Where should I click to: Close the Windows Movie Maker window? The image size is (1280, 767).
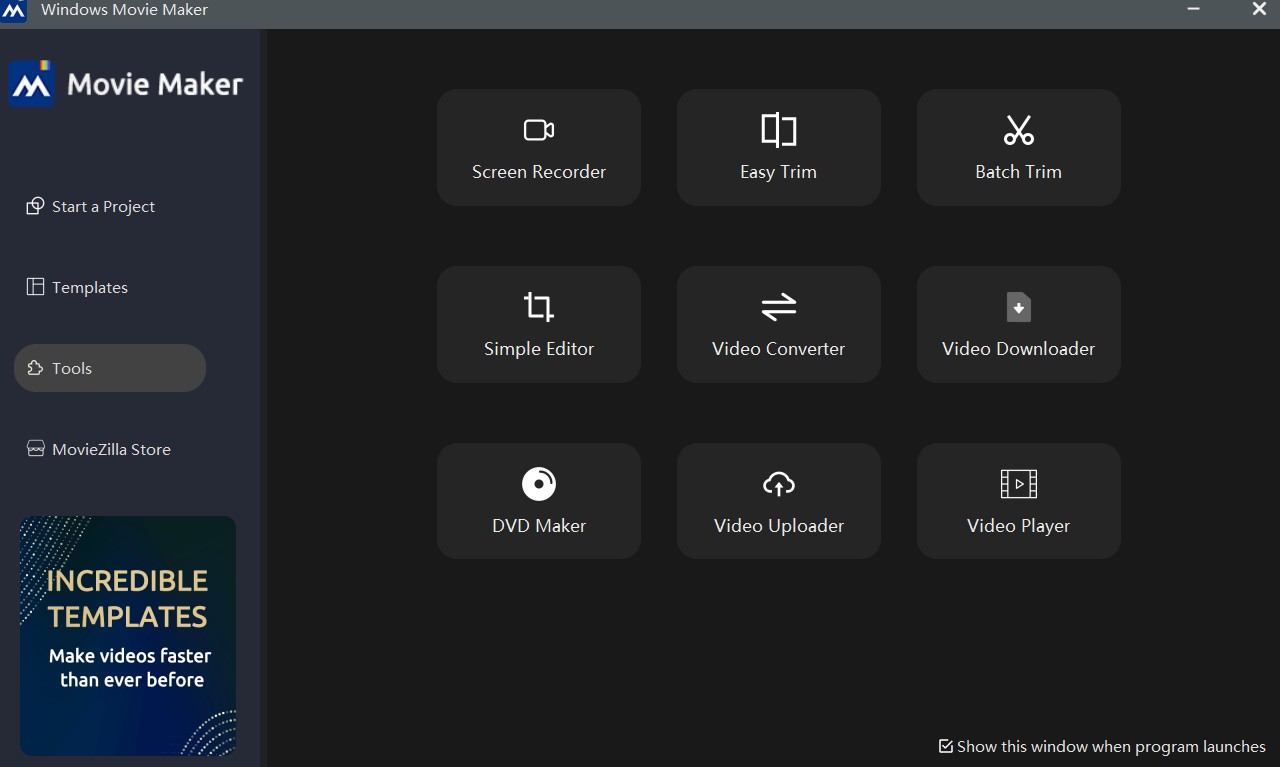click(1259, 9)
